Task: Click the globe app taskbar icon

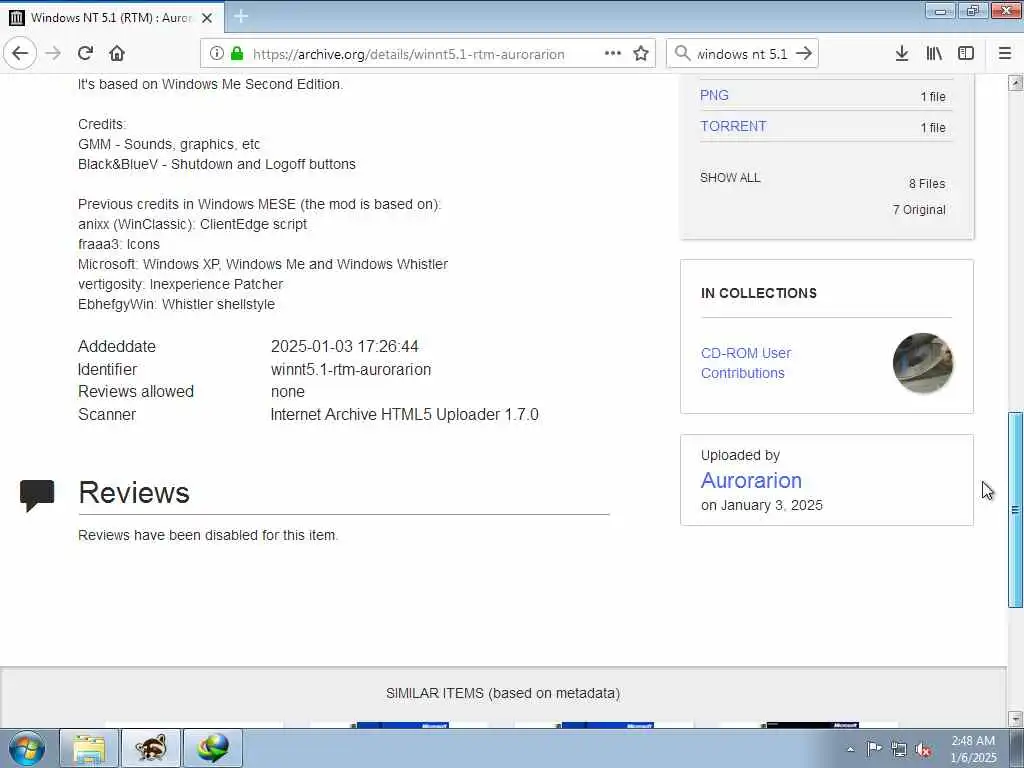Action: click(213, 748)
